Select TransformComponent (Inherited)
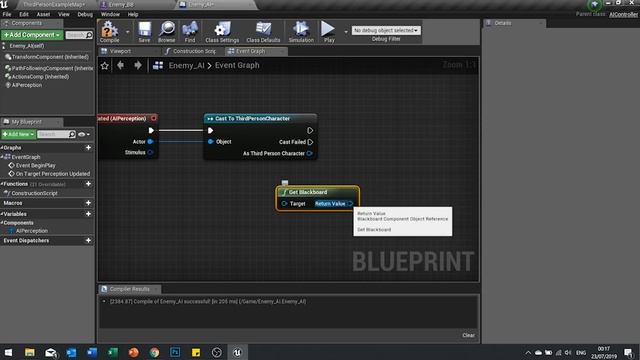The image size is (640, 360). [47, 57]
